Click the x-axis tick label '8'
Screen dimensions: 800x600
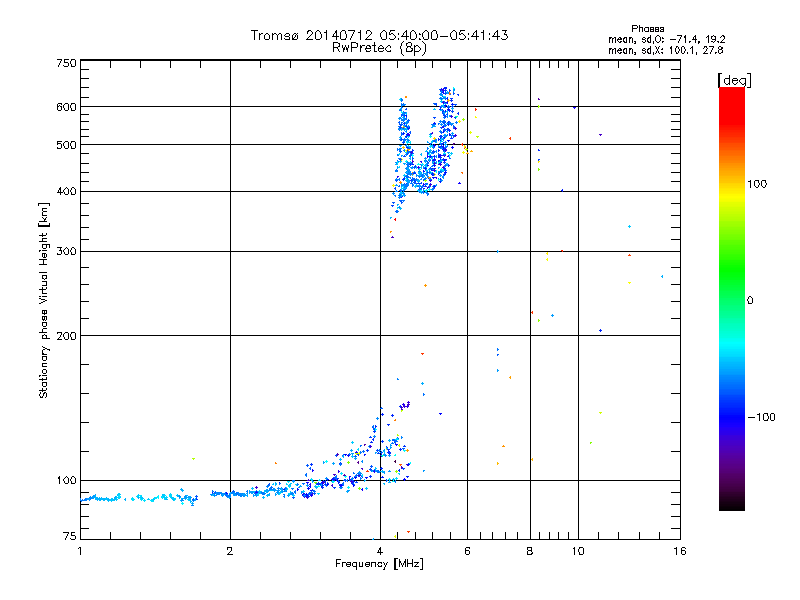pyautogui.click(x=530, y=551)
